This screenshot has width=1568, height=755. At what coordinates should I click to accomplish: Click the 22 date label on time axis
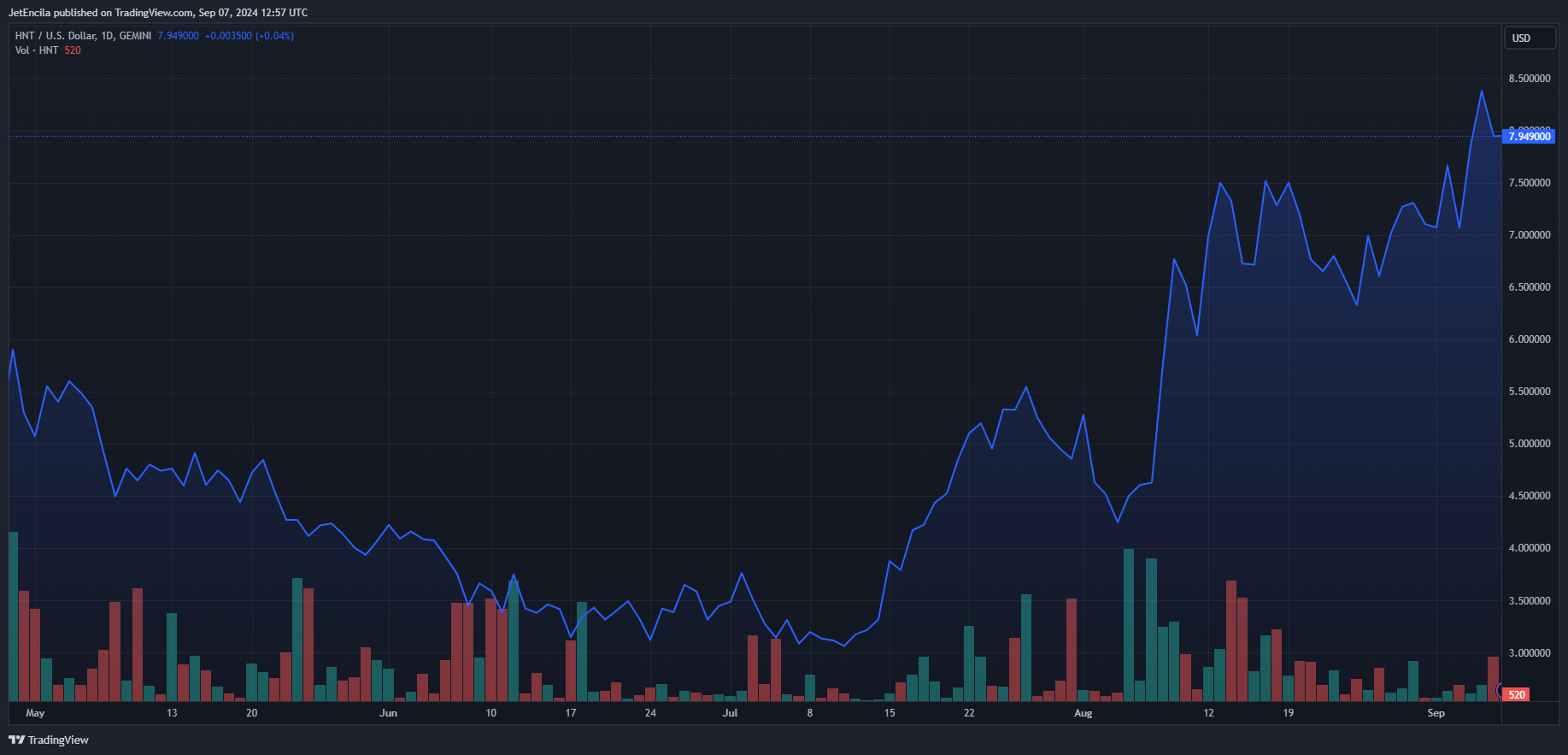969,713
